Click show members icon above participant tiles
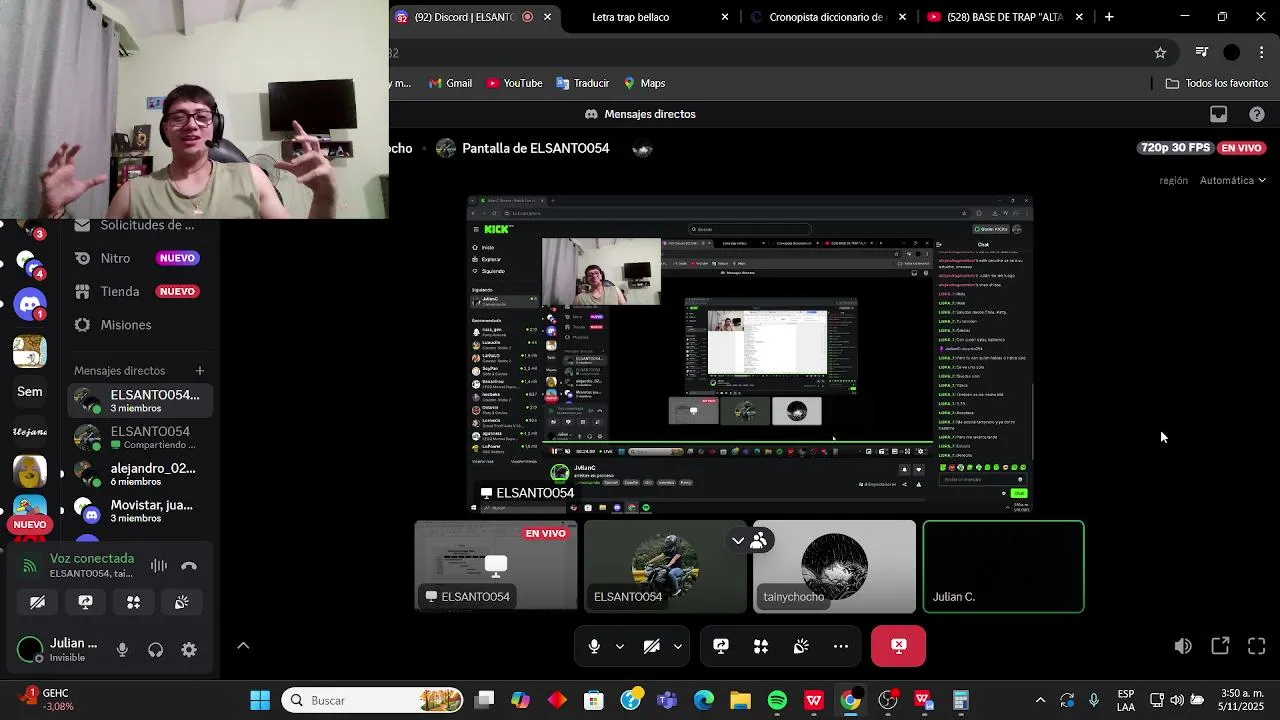1280x720 pixels. 758,541
